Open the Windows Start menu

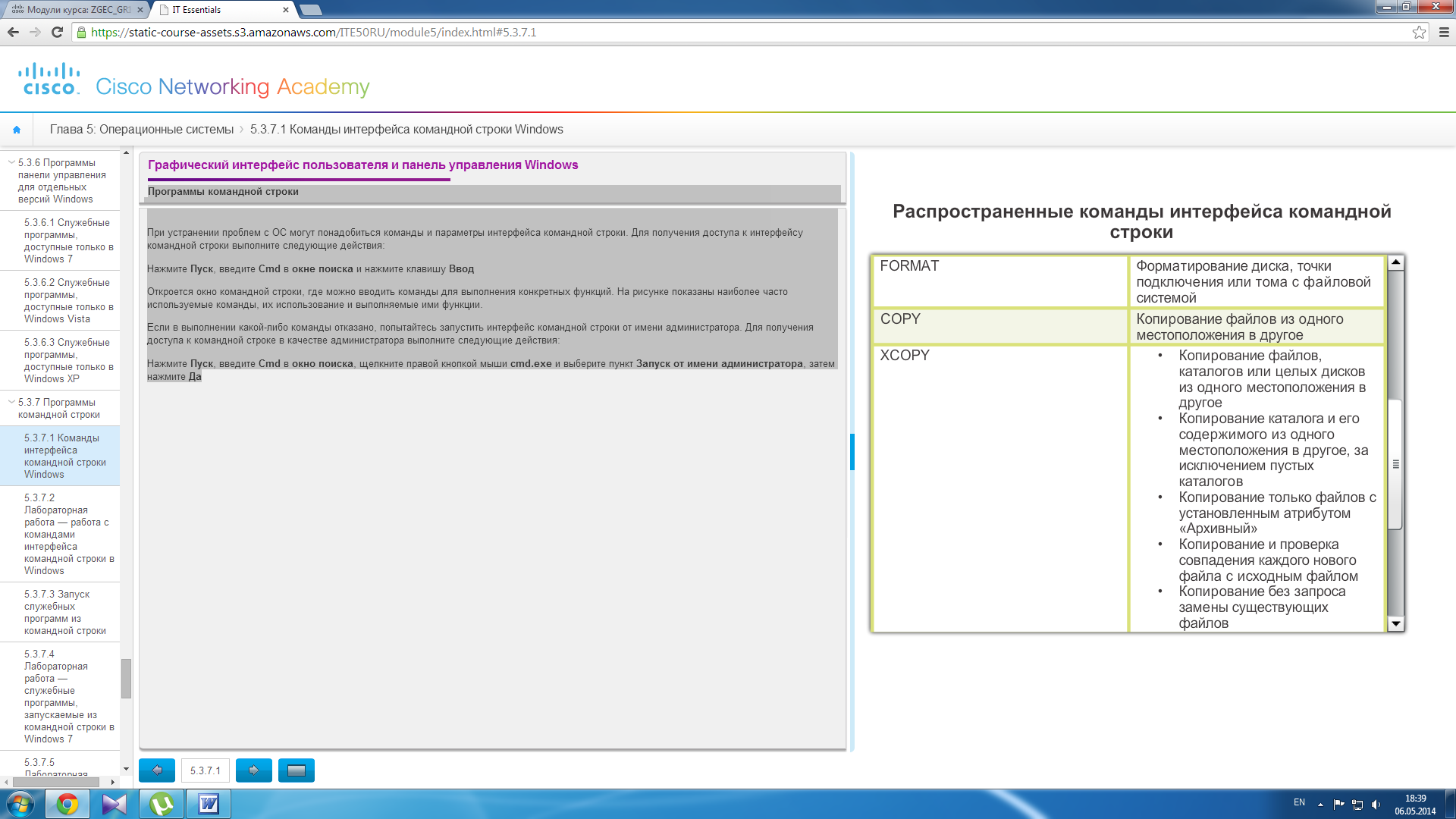20,804
